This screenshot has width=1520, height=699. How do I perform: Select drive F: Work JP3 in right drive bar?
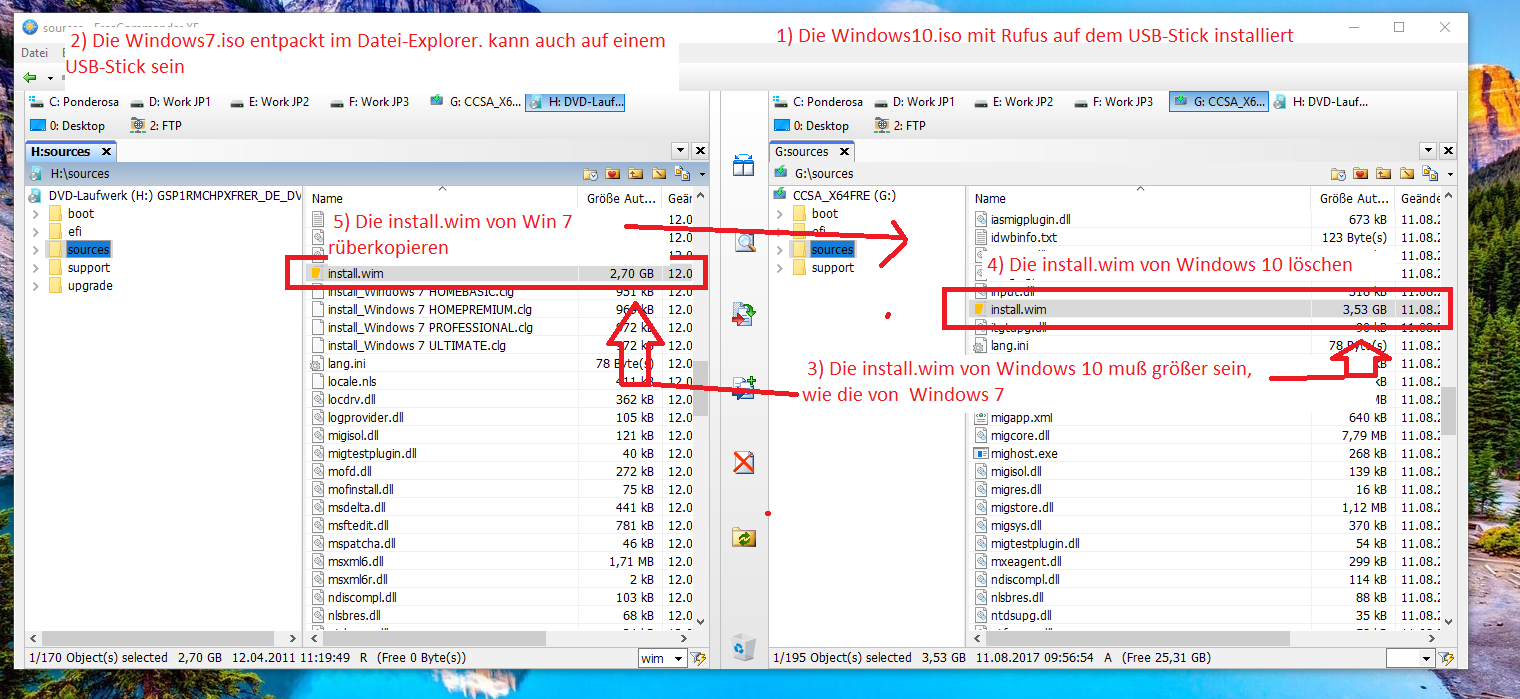point(1114,101)
